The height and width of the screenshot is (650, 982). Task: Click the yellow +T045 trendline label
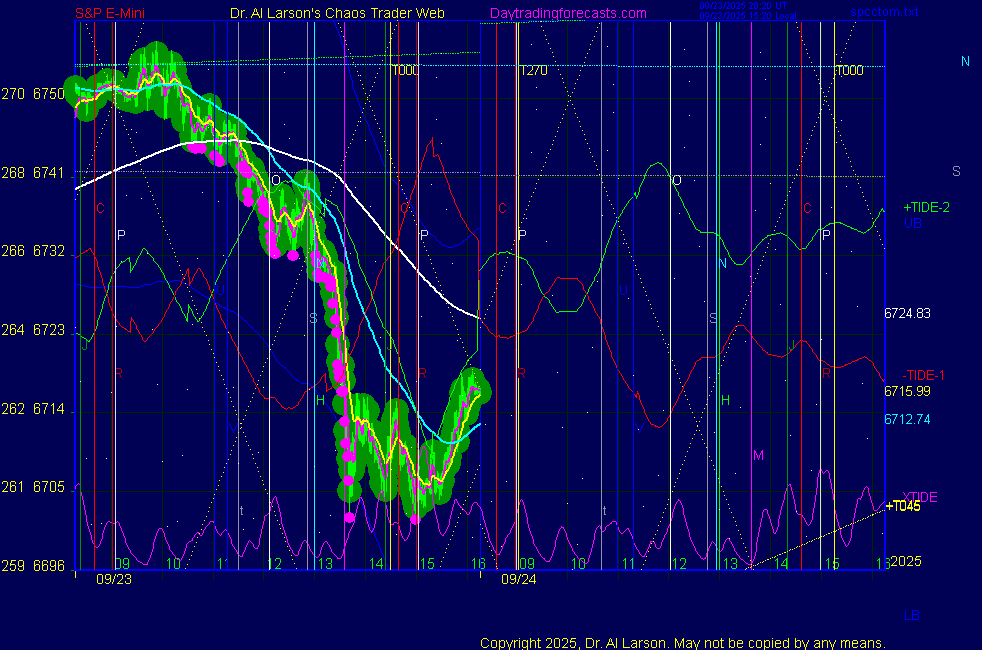click(x=903, y=507)
